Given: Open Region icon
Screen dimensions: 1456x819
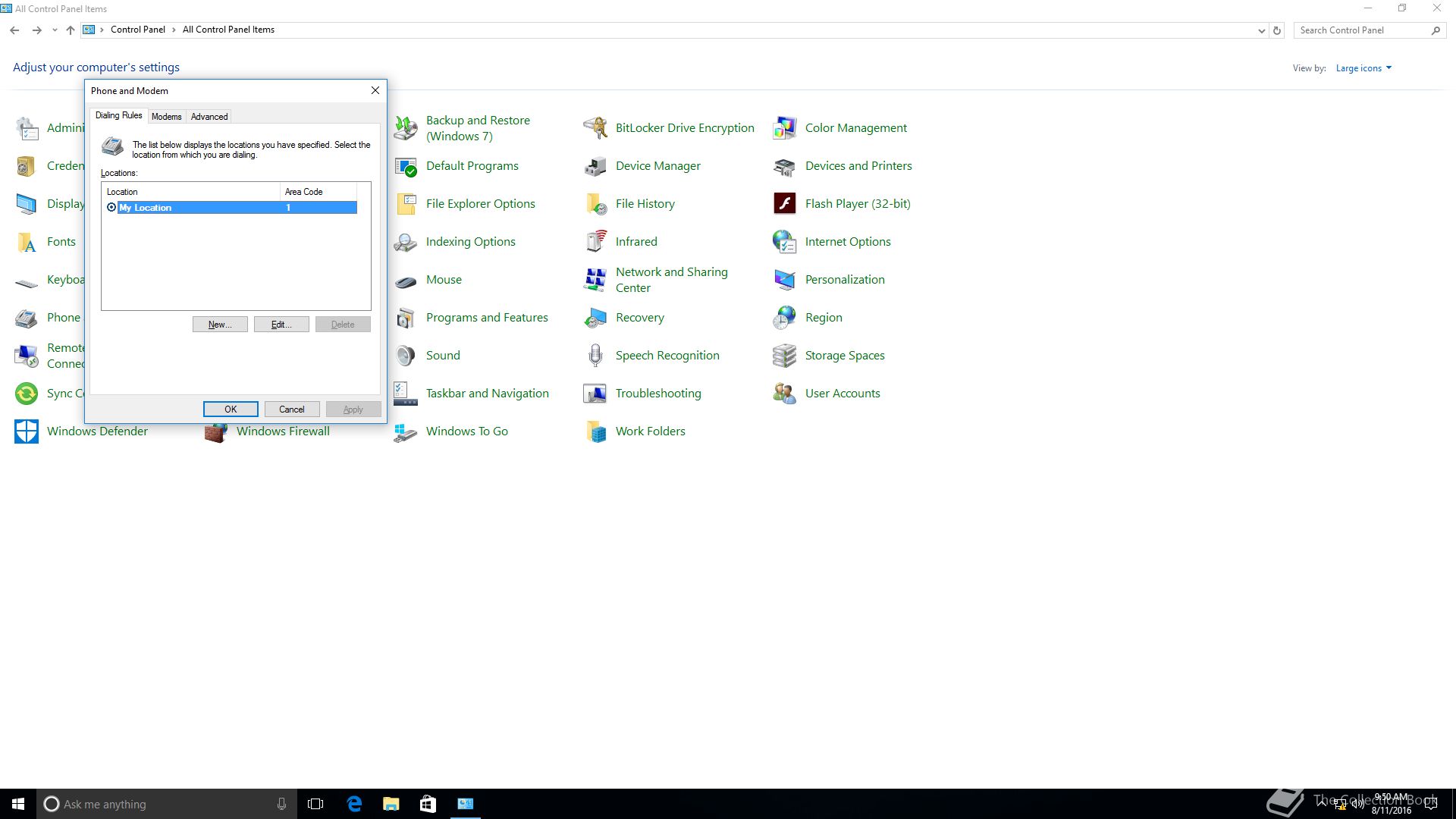Looking at the screenshot, I should (x=785, y=318).
